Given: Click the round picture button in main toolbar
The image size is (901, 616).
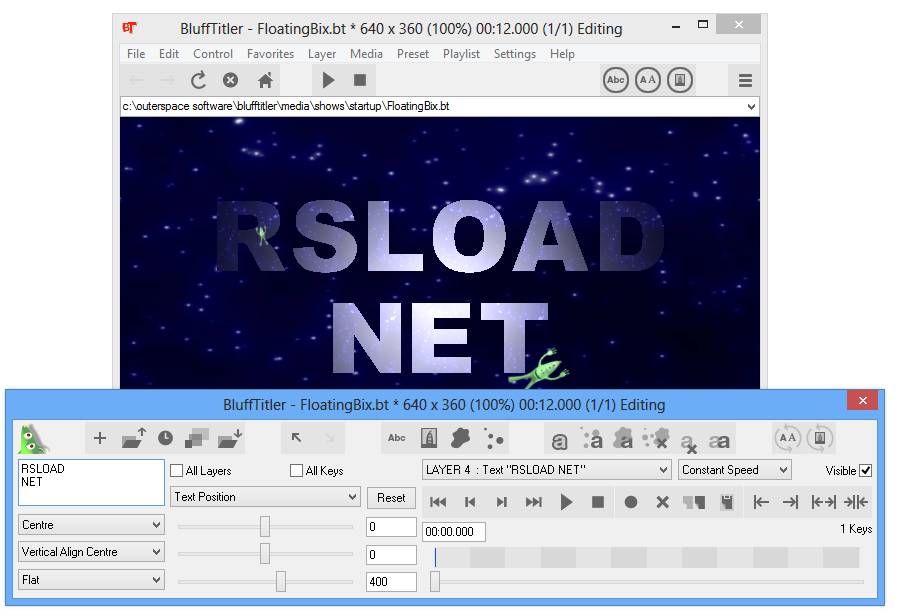Looking at the screenshot, I should click(680, 80).
